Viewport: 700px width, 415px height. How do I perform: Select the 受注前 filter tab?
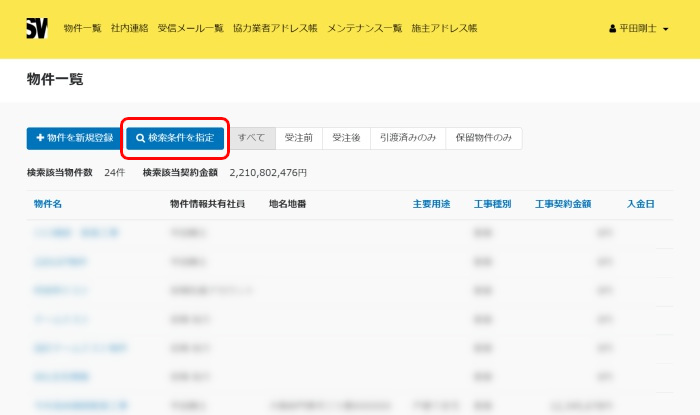click(299, 138)
